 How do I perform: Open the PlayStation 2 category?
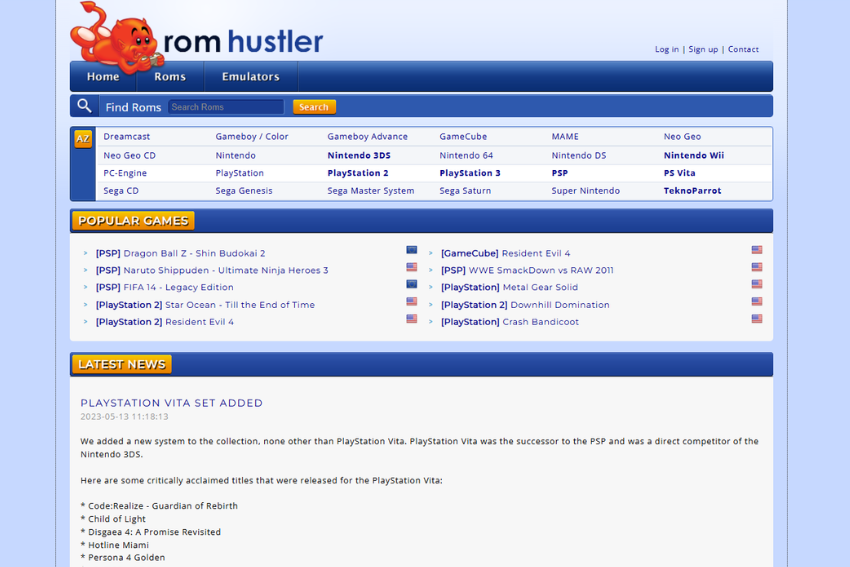click(x=358, y=173)
